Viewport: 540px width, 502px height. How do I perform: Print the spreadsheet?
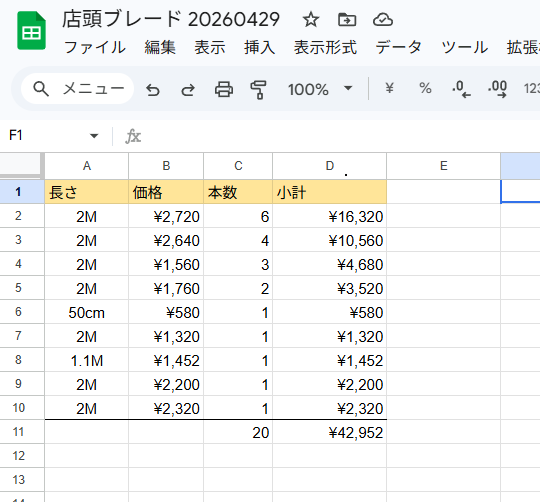click(x=224, y=90)
